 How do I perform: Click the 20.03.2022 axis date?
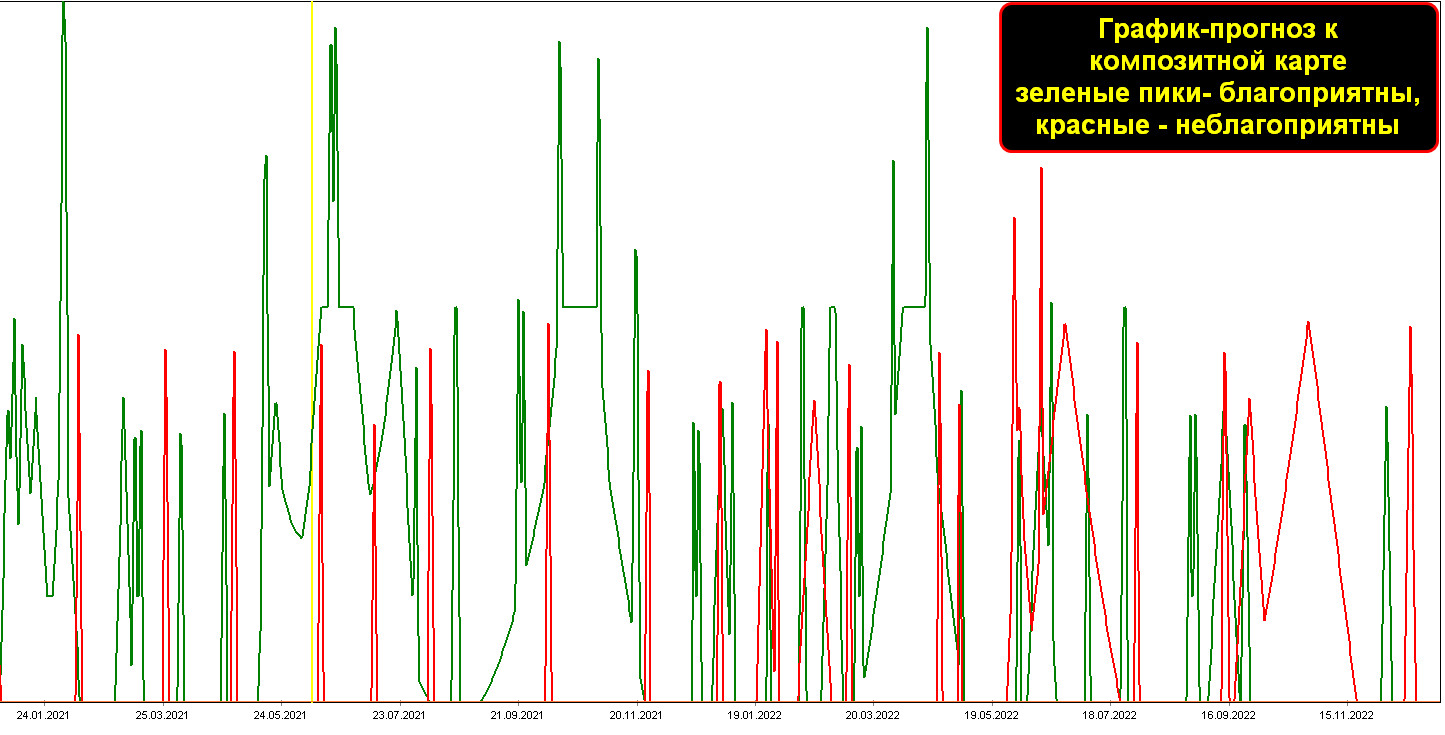tap(872, 715)
